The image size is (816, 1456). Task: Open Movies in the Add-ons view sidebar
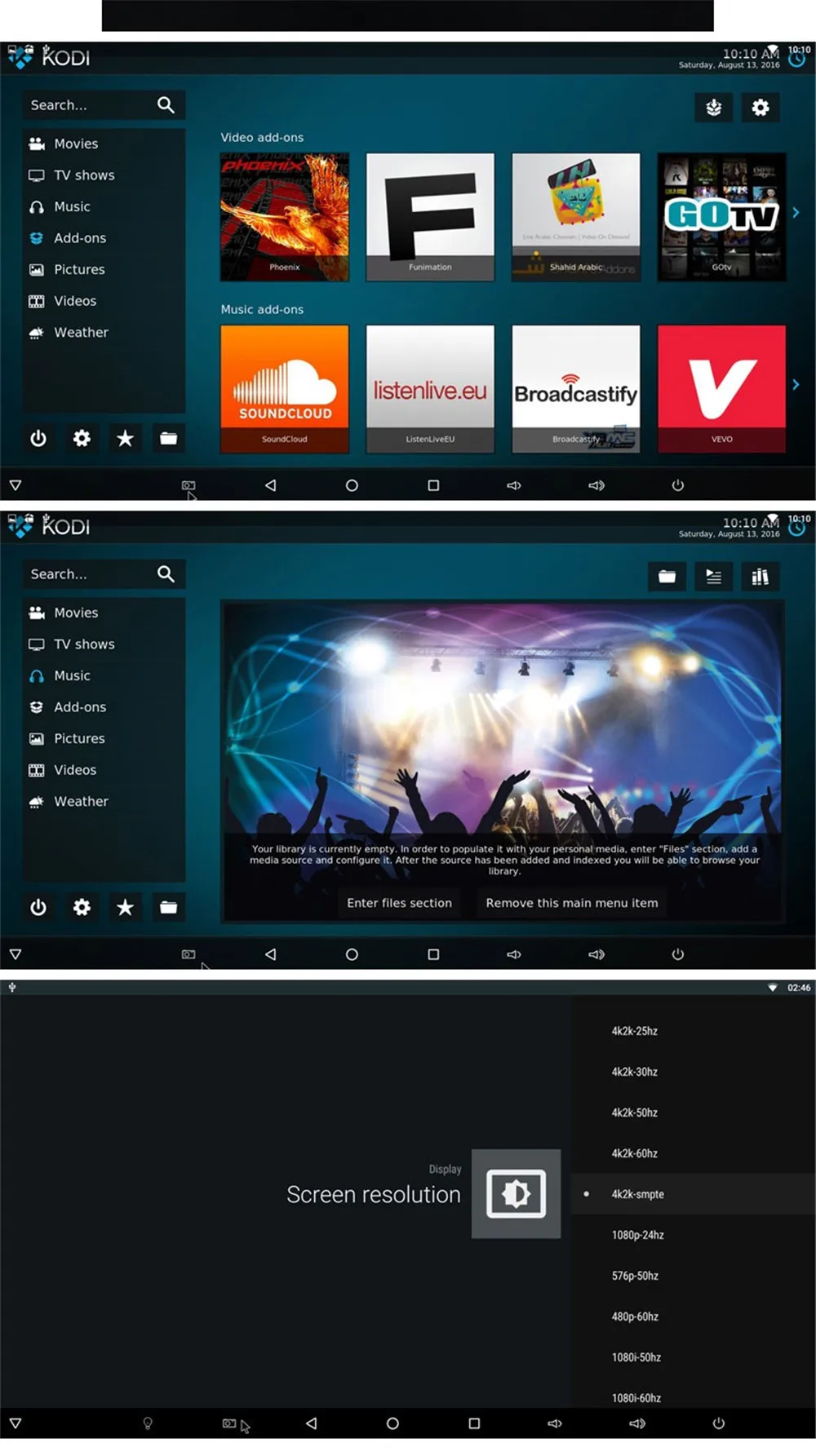click(104, 144)
